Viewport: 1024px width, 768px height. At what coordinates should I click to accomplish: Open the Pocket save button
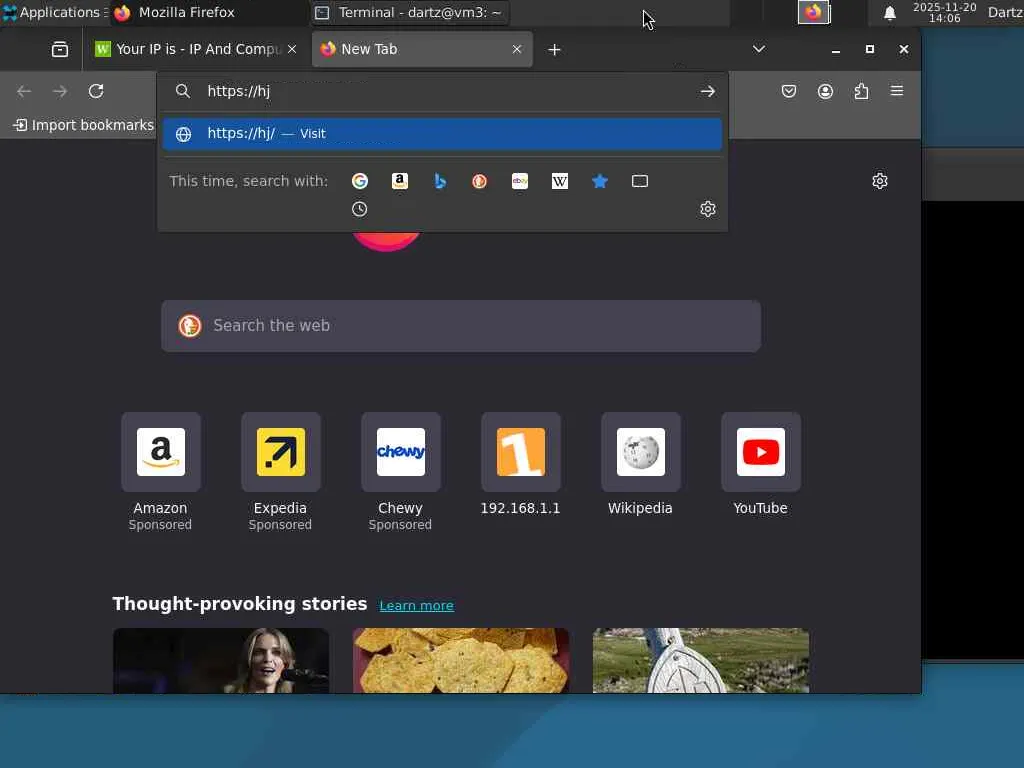click(x=789, y=91)
